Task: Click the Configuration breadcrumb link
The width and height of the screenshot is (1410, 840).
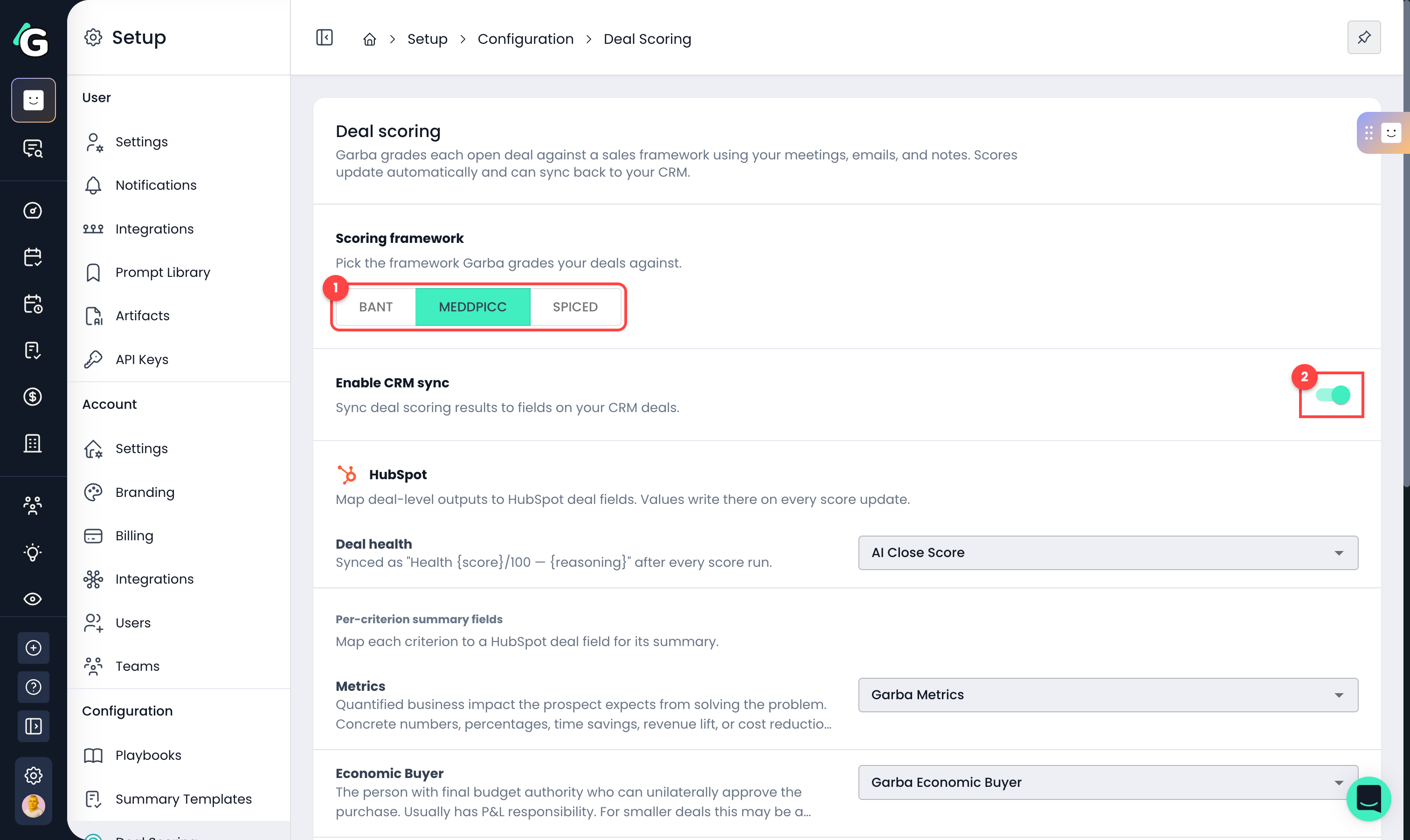Action: [525, 39]
